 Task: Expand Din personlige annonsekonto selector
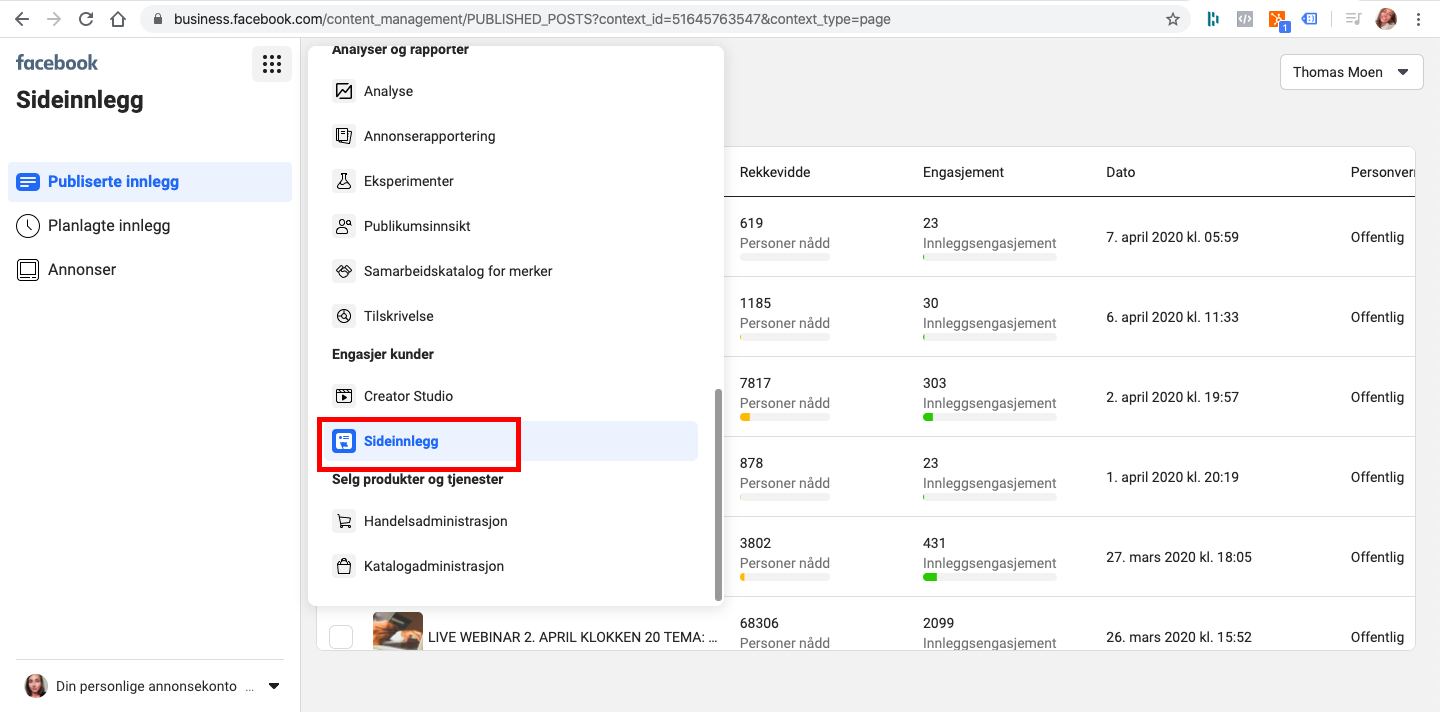(152, 686)
